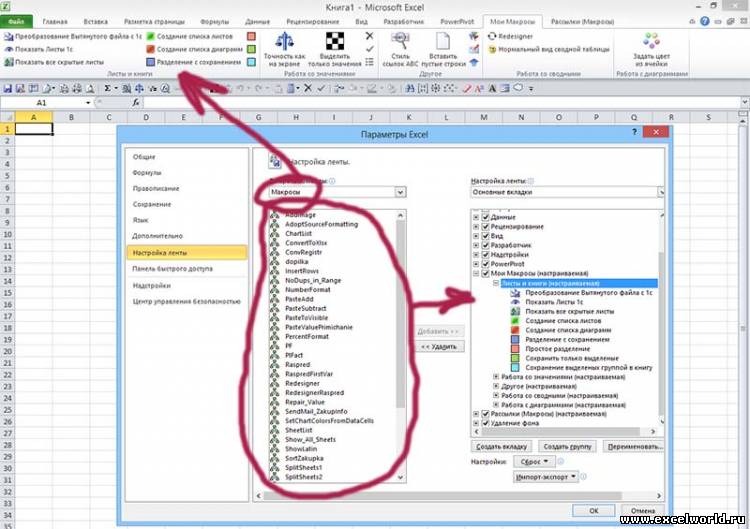Toggle the 'Надстройки' tab checkbox
Image resolution: width=750 pixels, height=529 pixels.
pos(485,255)
